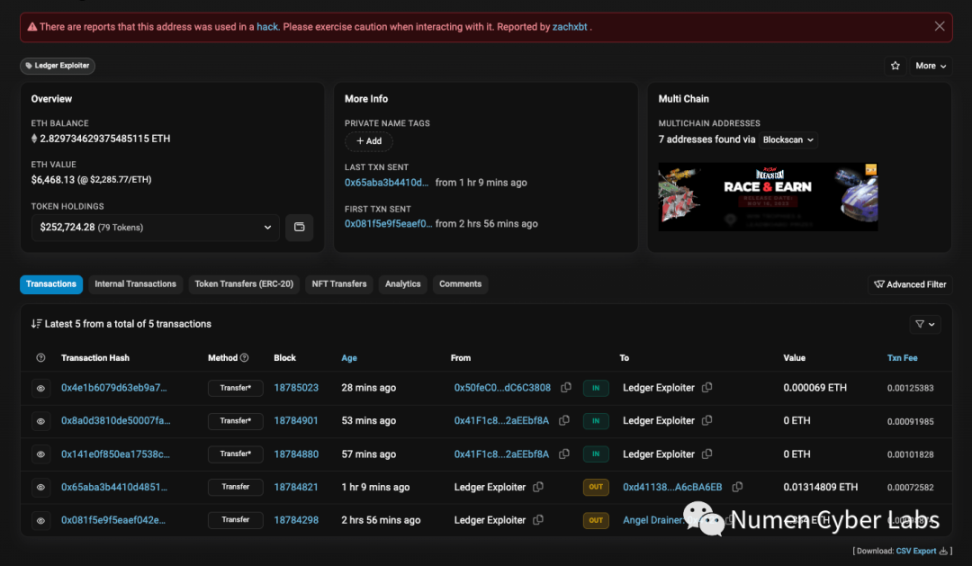This screenshot has width=972, height=566.
Task: Expand the Blockscan multichain dropdown
Action: (x=788, y=140)
